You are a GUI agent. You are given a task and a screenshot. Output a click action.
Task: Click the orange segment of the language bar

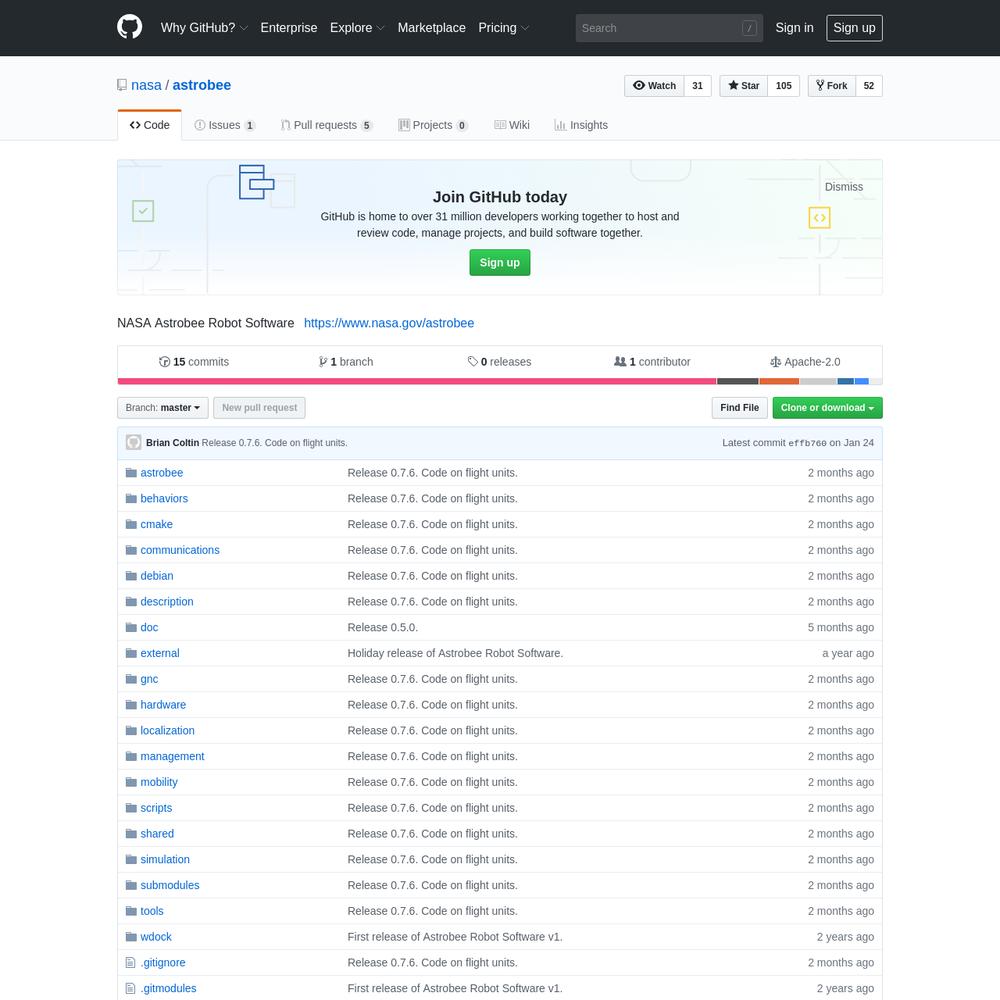click(779, 381)
